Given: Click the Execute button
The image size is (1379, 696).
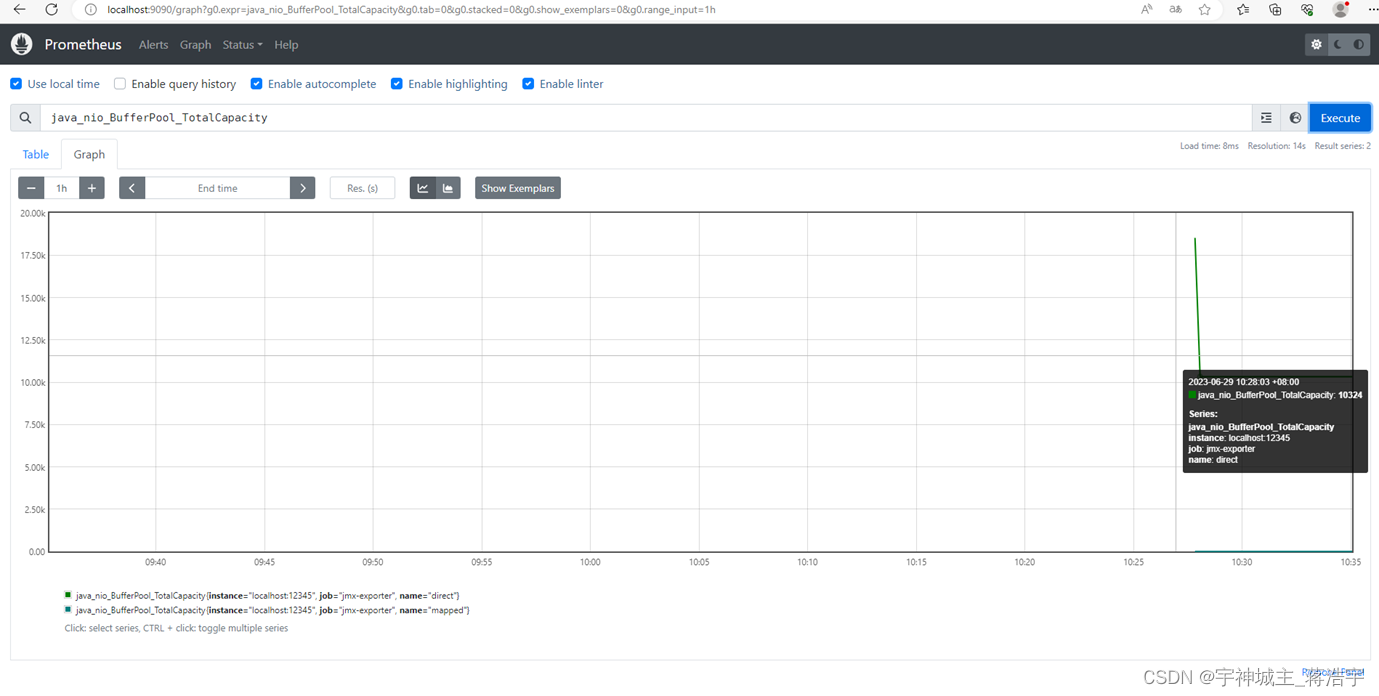Looking at the screenshot, I should pyautogui.click(x=1340, y=117).
